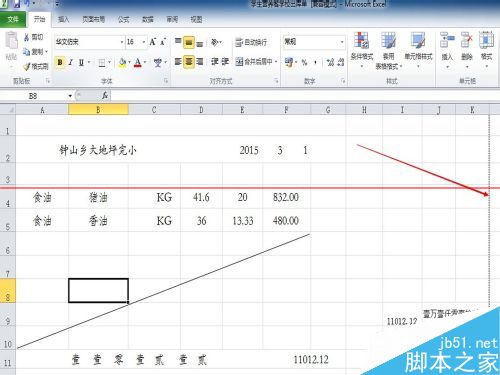
Task: Open the font name combo box dropdown
Action: pos(122,42)
